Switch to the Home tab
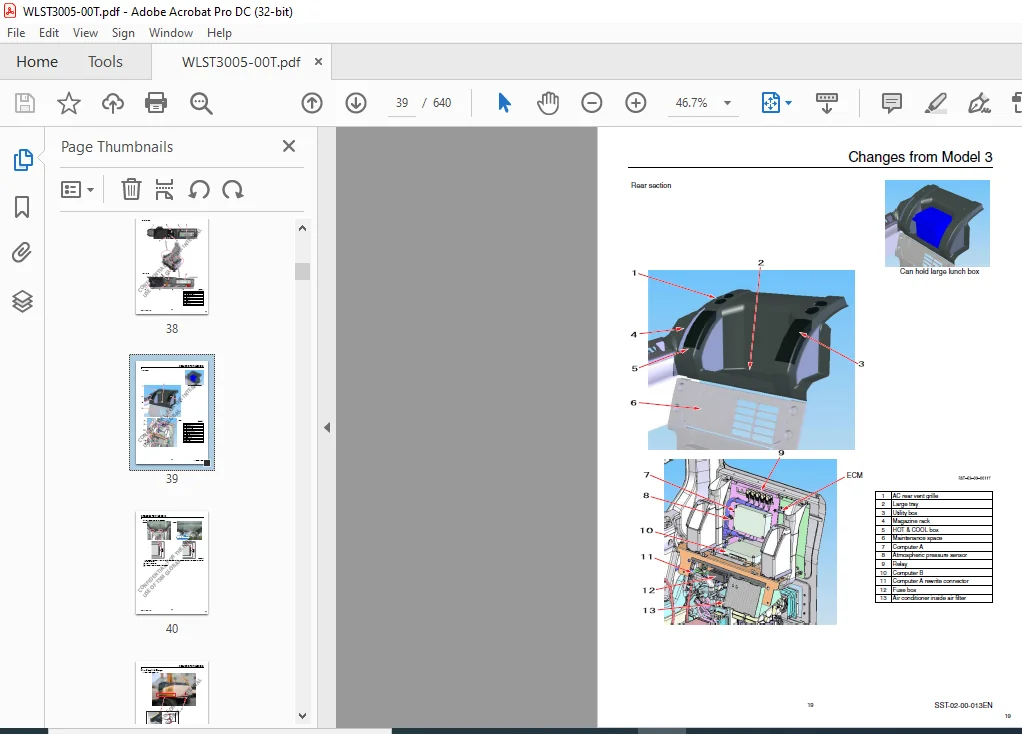 [37, 62]
